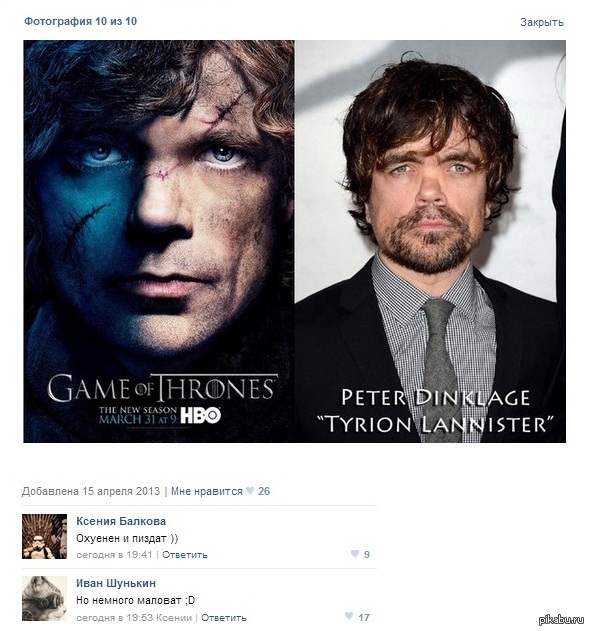This screenshot has width=589, height=631.
Task: Click the 17 likes count on second comment
Action: pyautogui.click(x=364, y=617)
